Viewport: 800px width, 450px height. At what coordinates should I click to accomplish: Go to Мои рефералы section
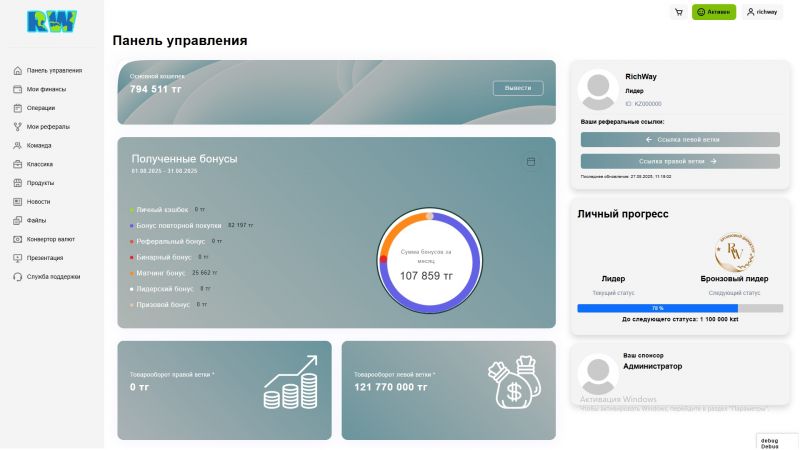[48, 127]
